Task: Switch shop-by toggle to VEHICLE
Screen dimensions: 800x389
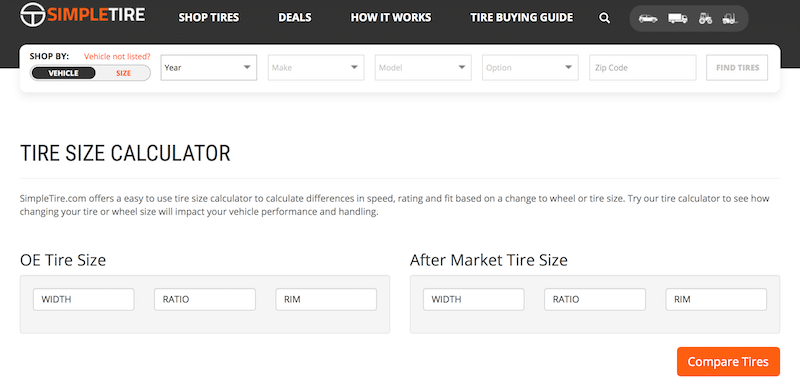Action: tap(63, 73)
